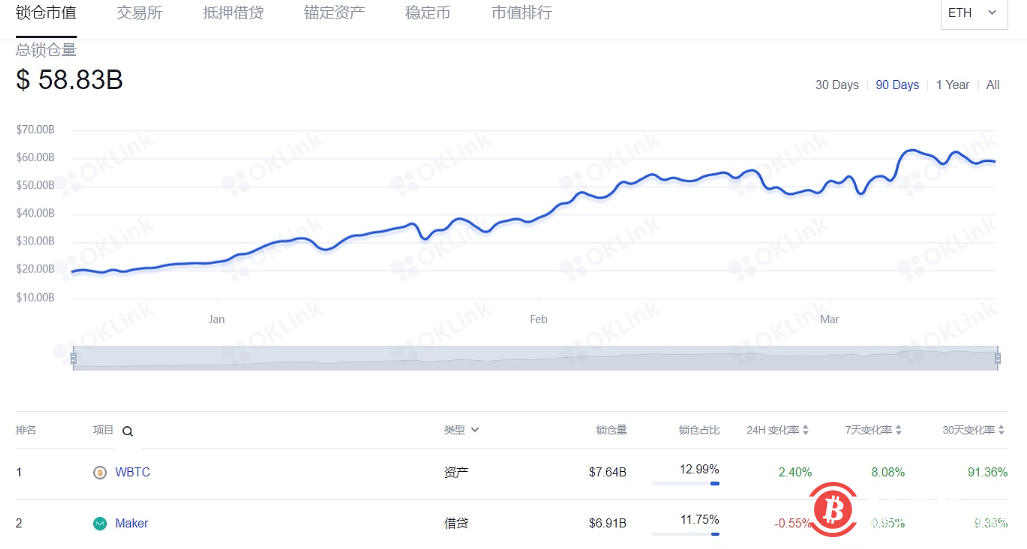Screen dimensions: 1027x549
Task: Set chart range to 90 Days
Action: point(897,85)
